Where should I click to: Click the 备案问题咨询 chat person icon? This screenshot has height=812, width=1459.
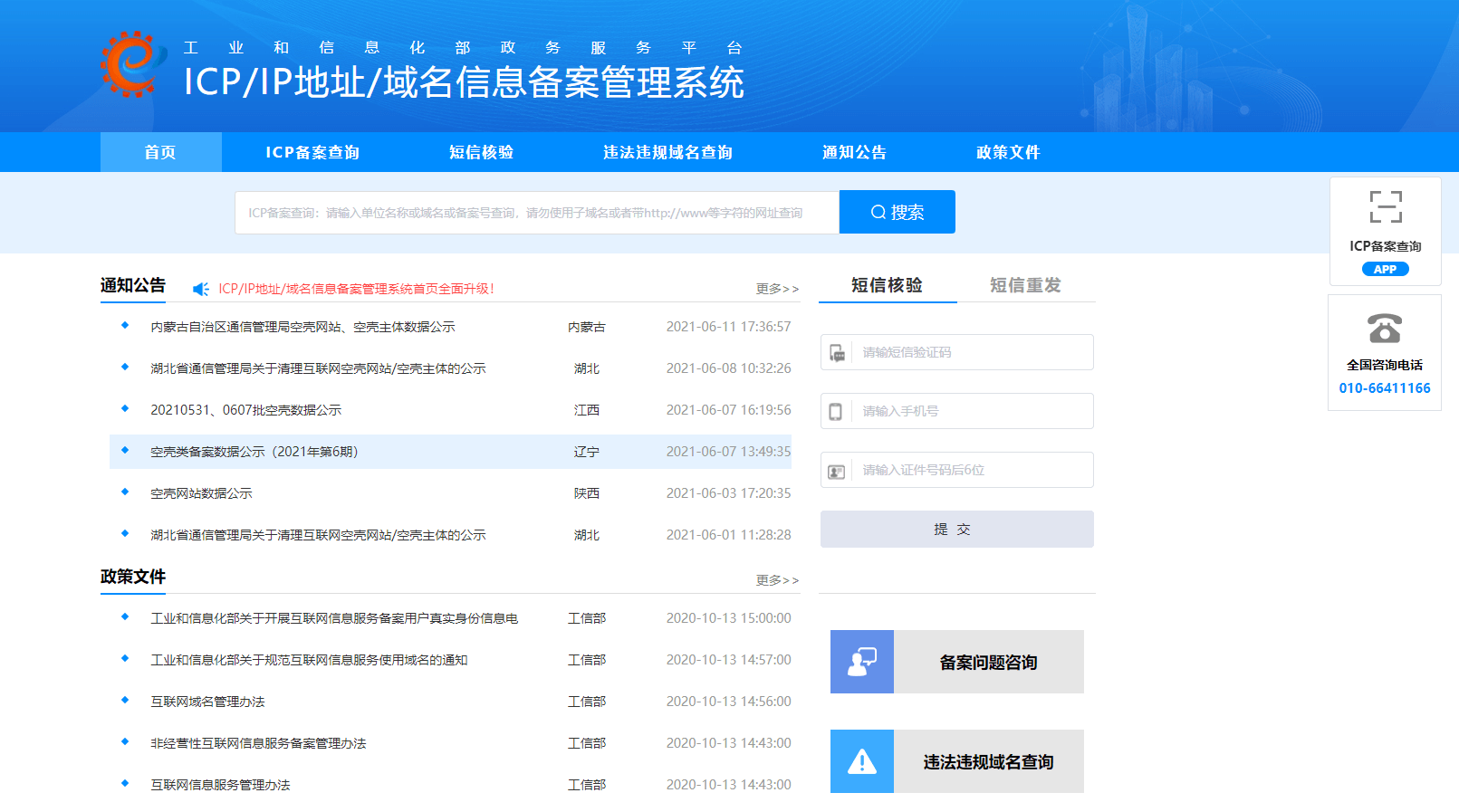tap(862, 662)
